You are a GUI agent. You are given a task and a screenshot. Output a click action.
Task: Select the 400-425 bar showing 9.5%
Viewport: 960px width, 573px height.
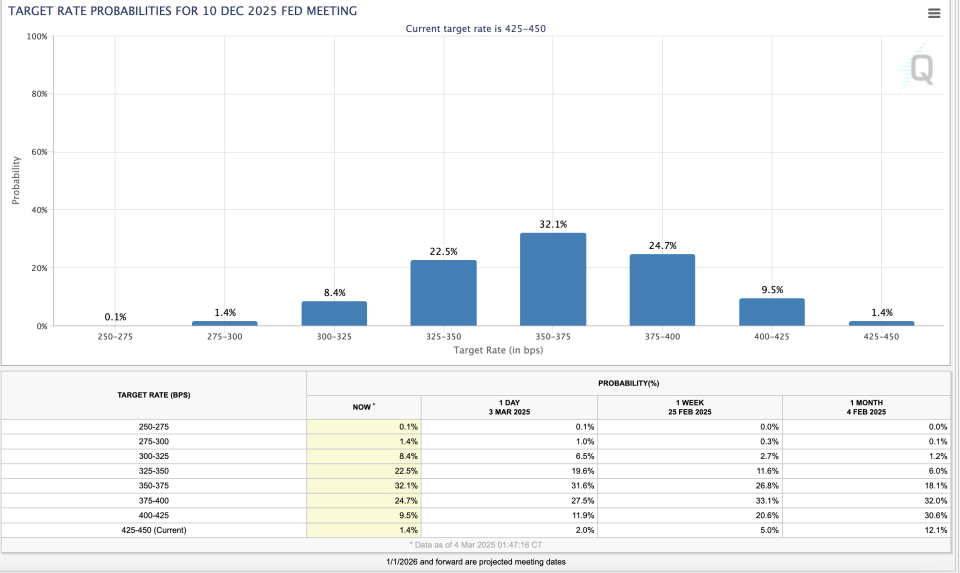(771, 312)
